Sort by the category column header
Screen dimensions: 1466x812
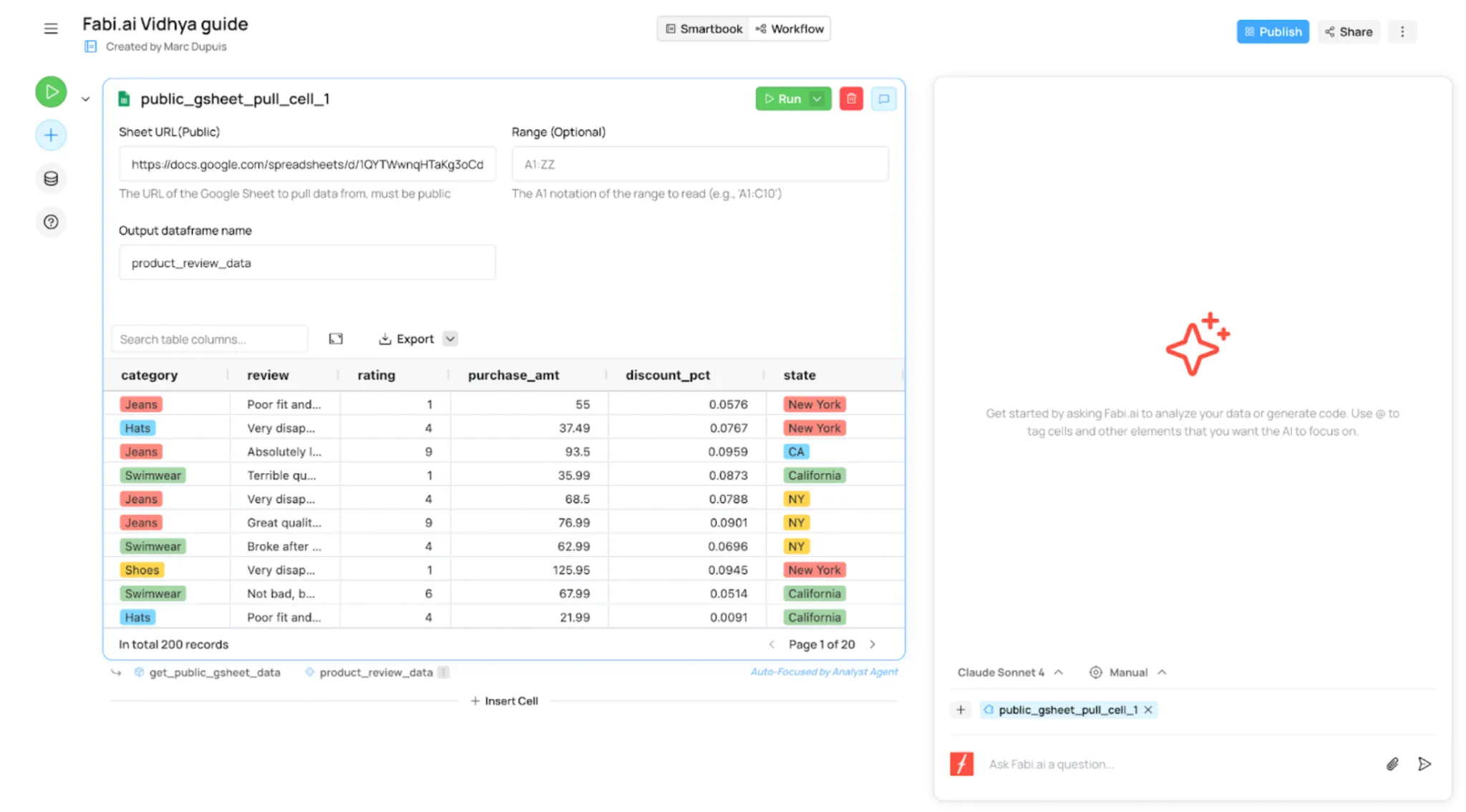coord(149,375)
